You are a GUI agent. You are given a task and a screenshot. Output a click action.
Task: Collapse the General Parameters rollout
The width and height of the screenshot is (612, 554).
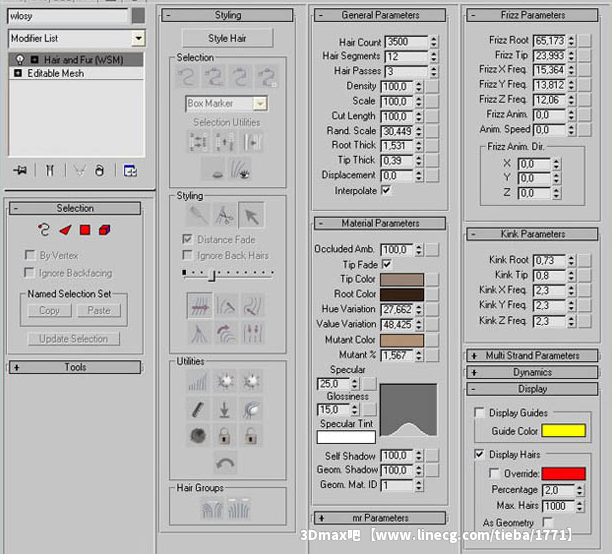(380, 15)
